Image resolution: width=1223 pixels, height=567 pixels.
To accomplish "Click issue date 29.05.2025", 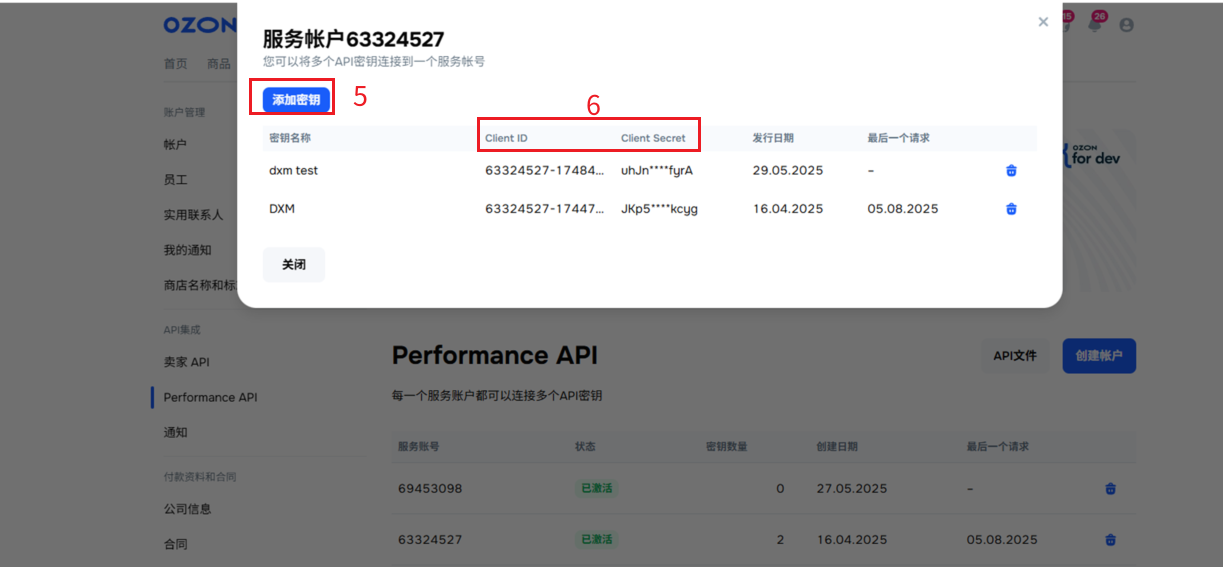I will pos(788,171).
